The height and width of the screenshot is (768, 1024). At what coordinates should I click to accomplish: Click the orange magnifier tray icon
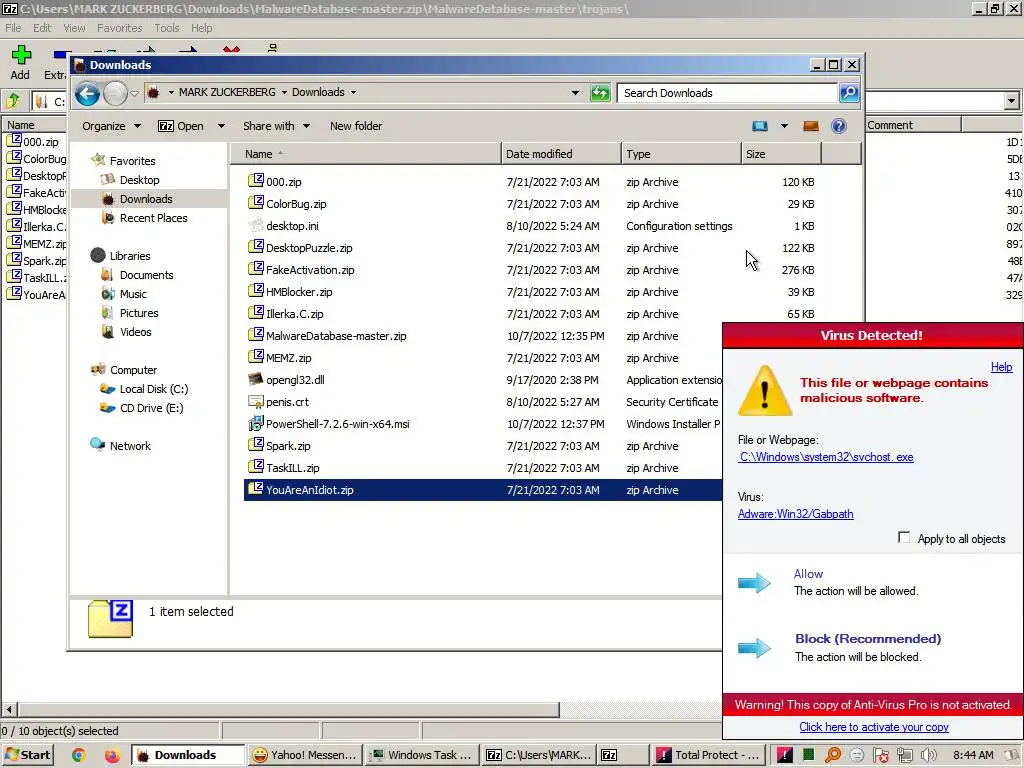coord(833,755)
